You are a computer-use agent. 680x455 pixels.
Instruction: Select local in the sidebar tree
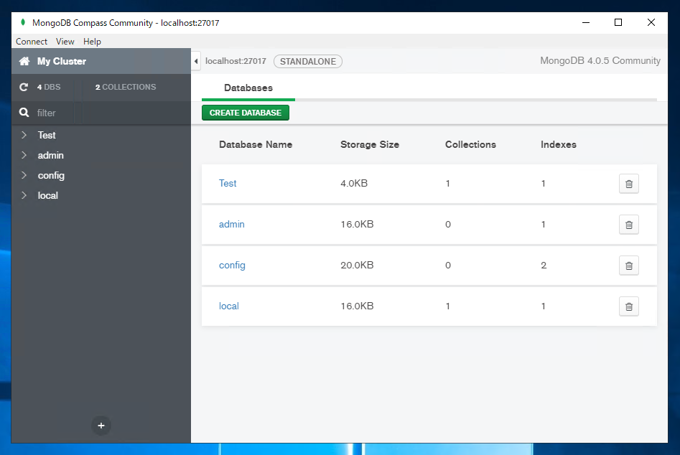coord(48,196)
